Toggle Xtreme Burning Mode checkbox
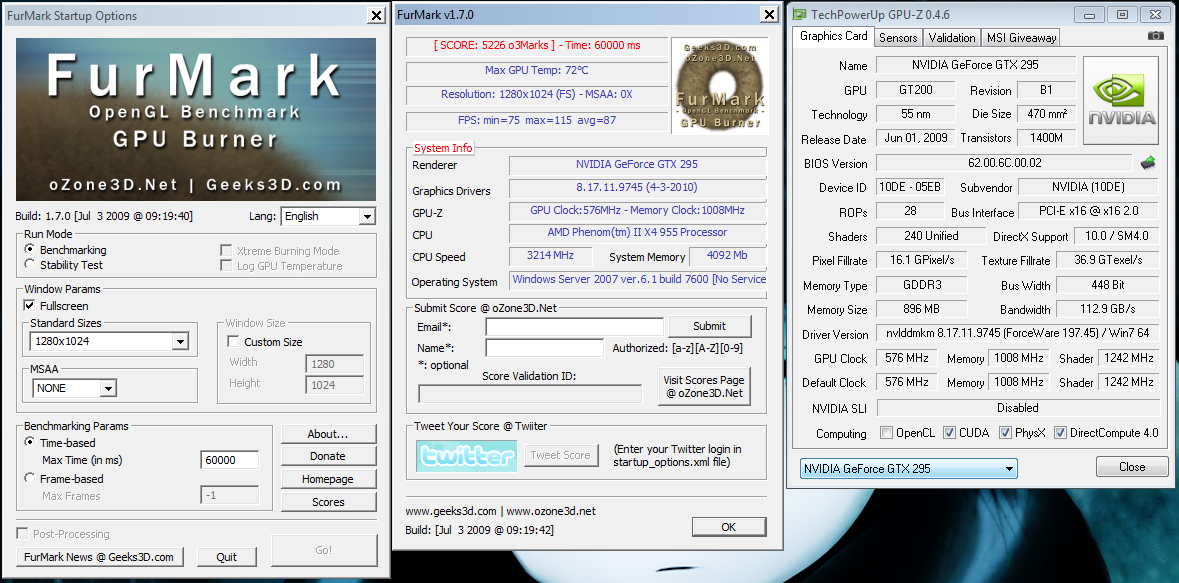 click(x=225, y=250)
